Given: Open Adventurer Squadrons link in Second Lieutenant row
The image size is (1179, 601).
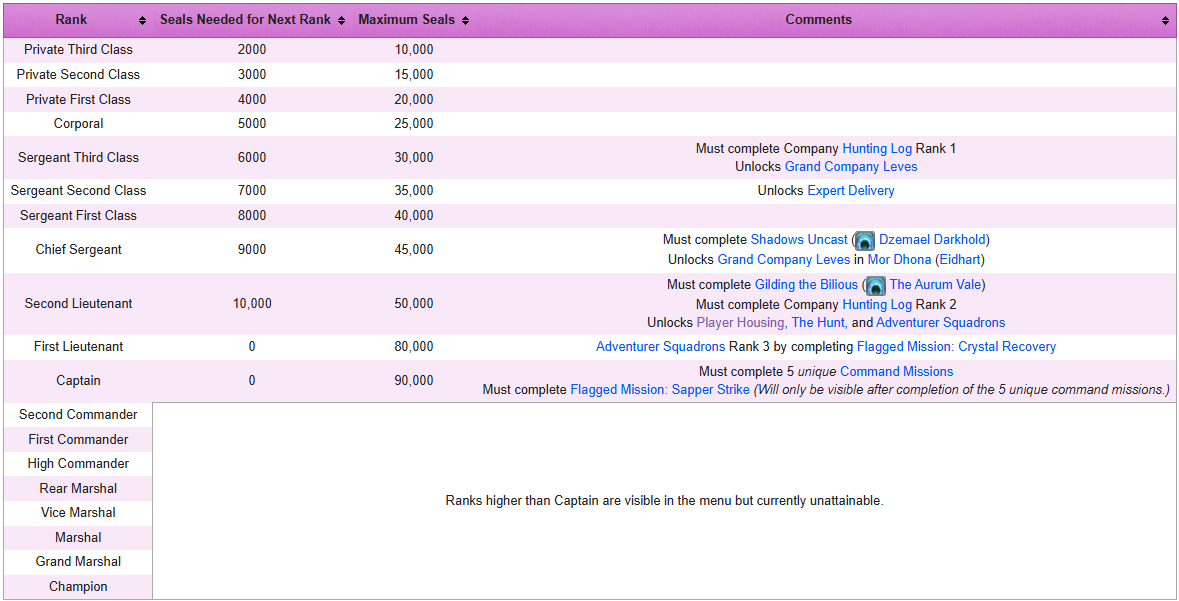Looking at the screenshot, I should point(941,323).
